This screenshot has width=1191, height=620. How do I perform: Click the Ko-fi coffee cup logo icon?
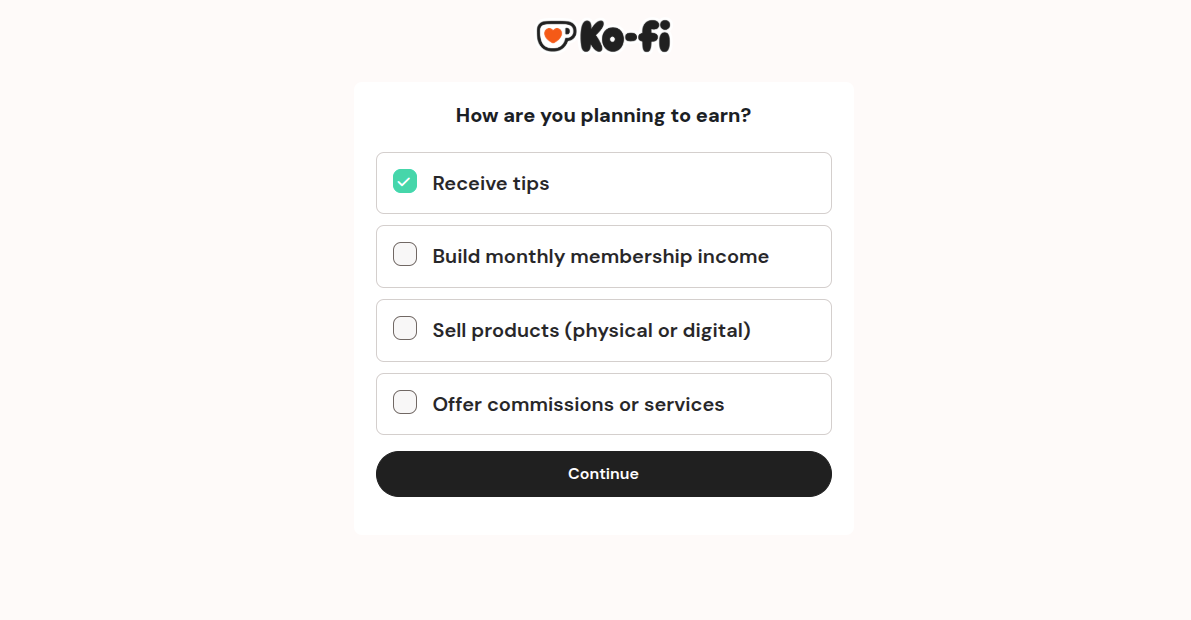555,36
